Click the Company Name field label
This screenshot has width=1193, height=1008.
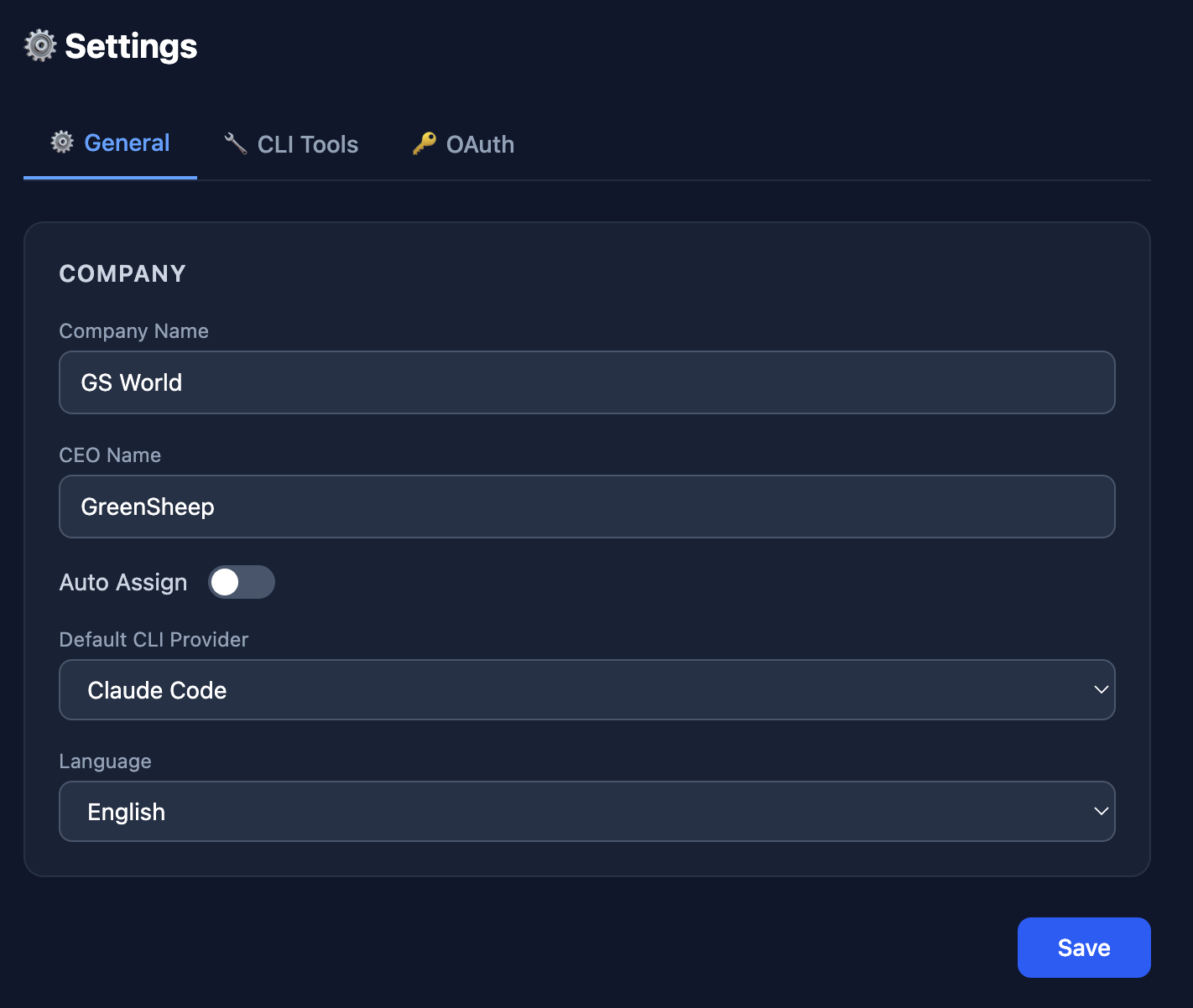[133, 331]
